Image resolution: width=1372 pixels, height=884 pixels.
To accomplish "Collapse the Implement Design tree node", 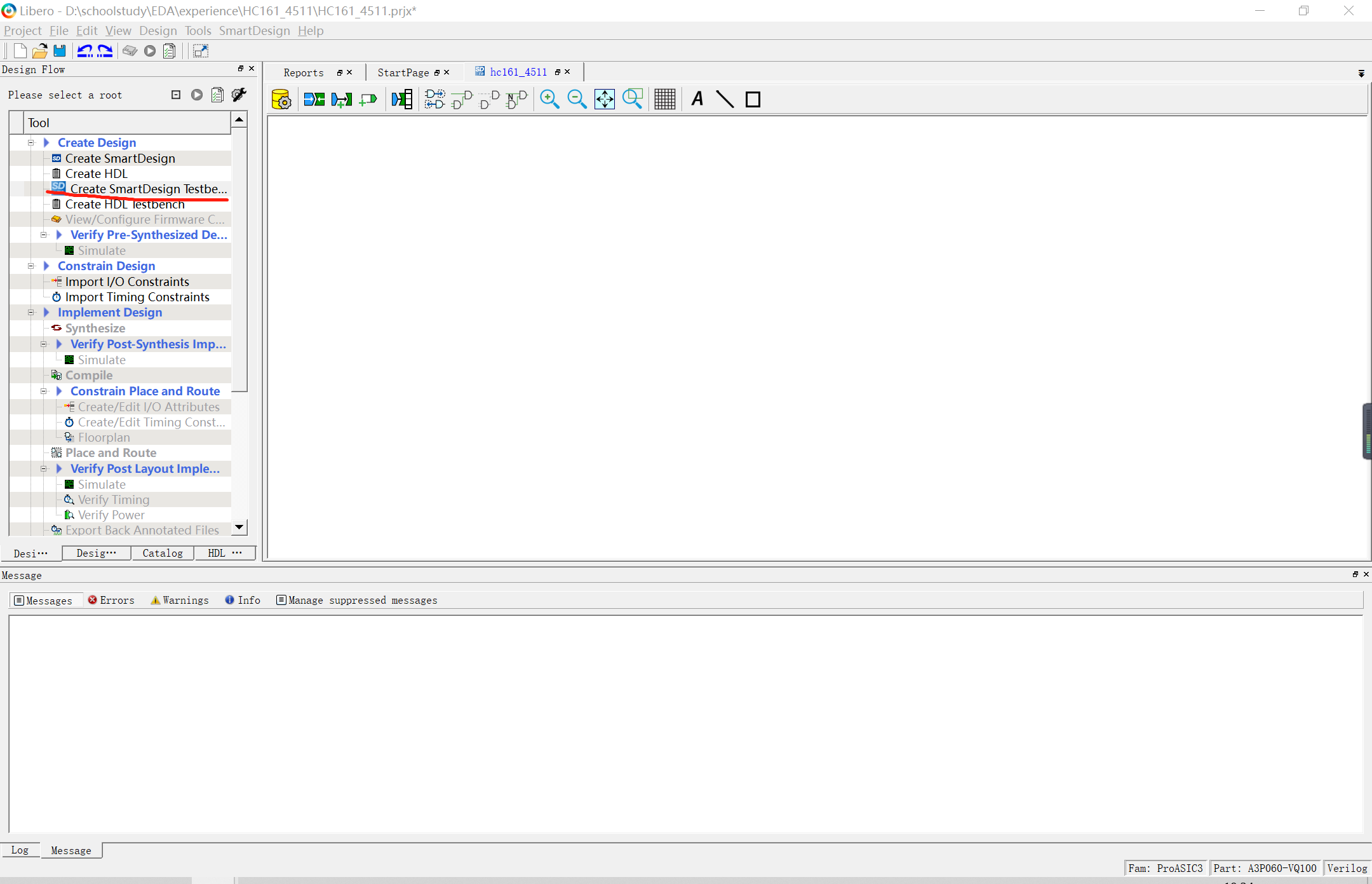I will point(30,312).
